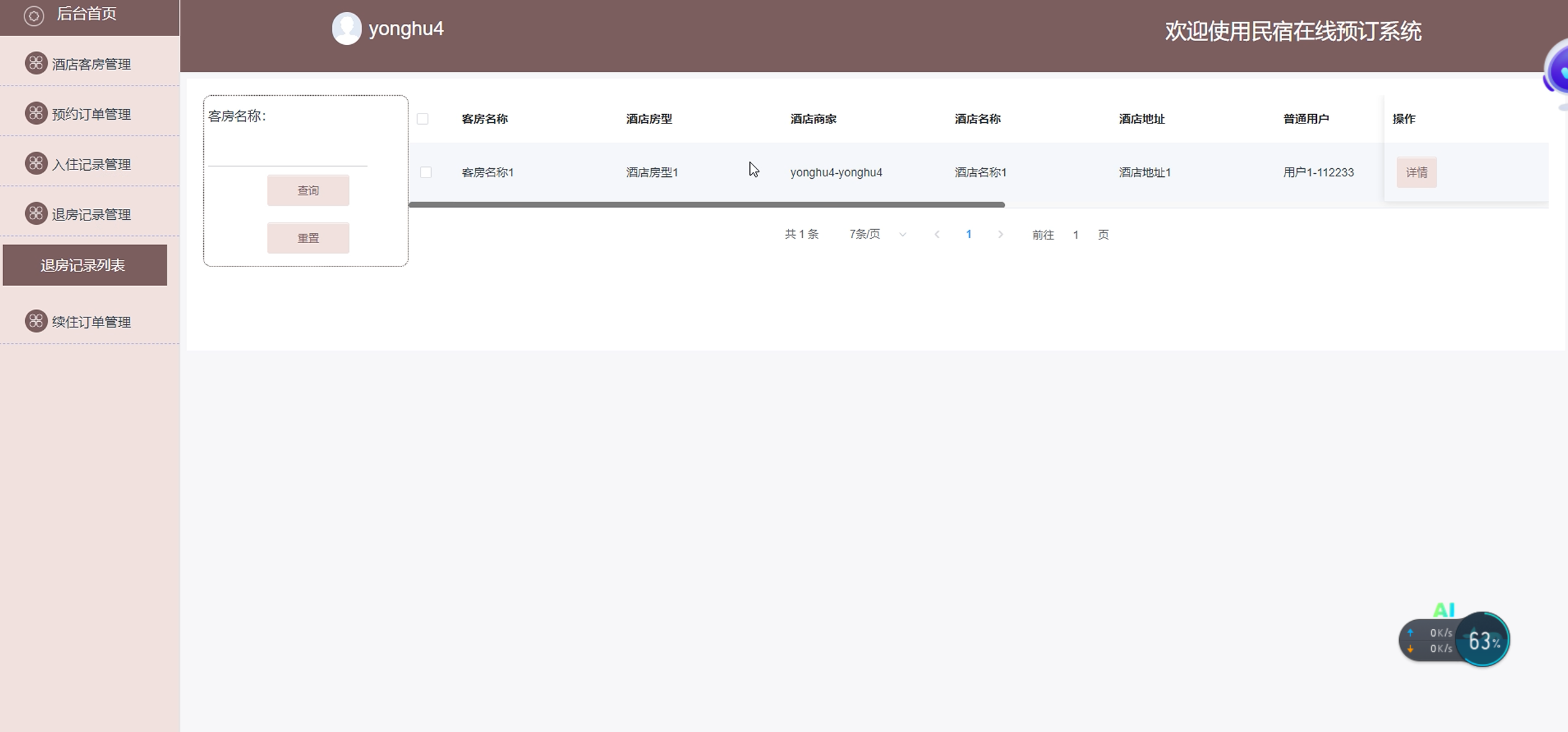This screenshot has width=1568, height=732.
Task: Go to next page arrow
Action: pos(1000,235)
